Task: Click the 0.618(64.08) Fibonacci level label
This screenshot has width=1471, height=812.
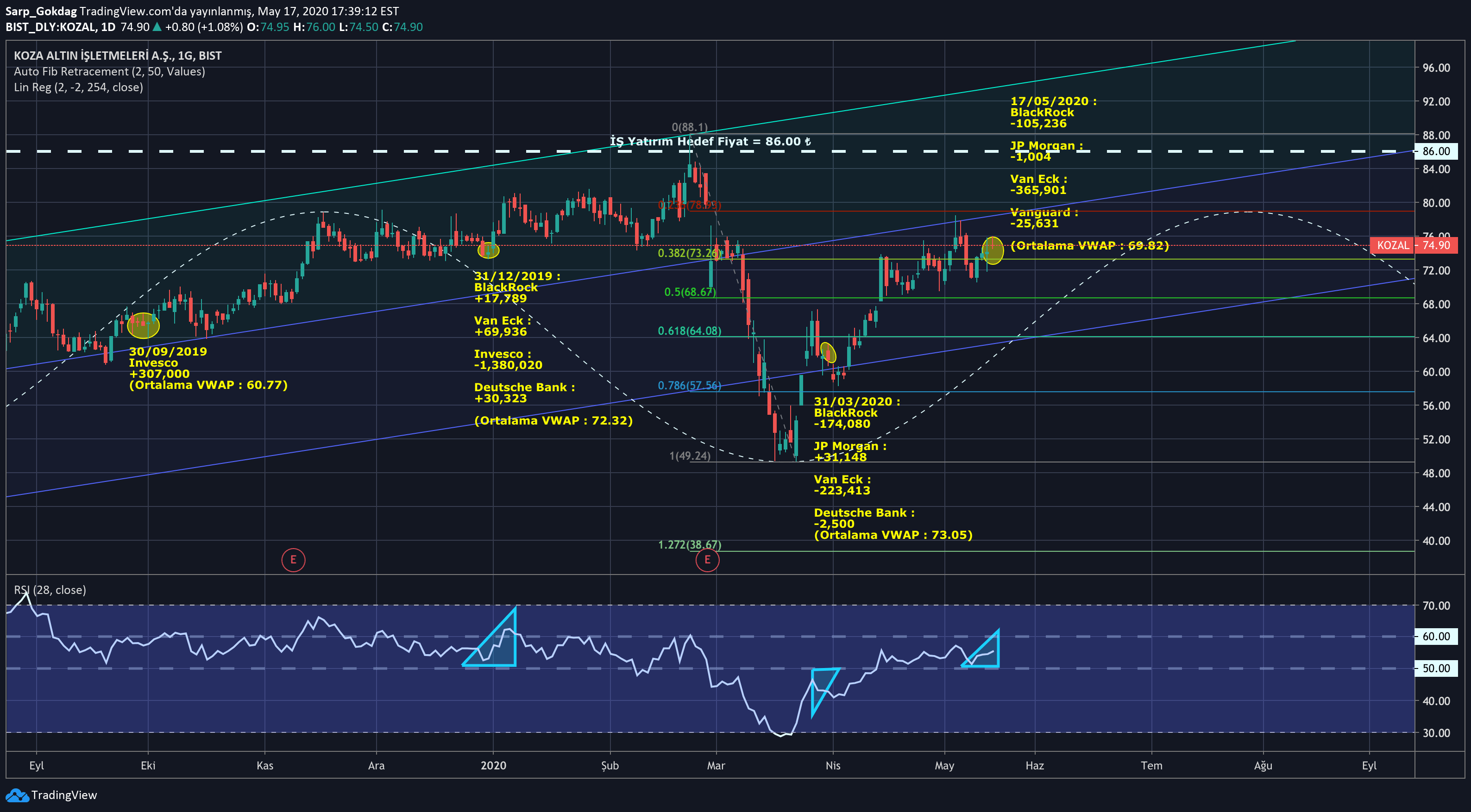Action: point(689,331)
